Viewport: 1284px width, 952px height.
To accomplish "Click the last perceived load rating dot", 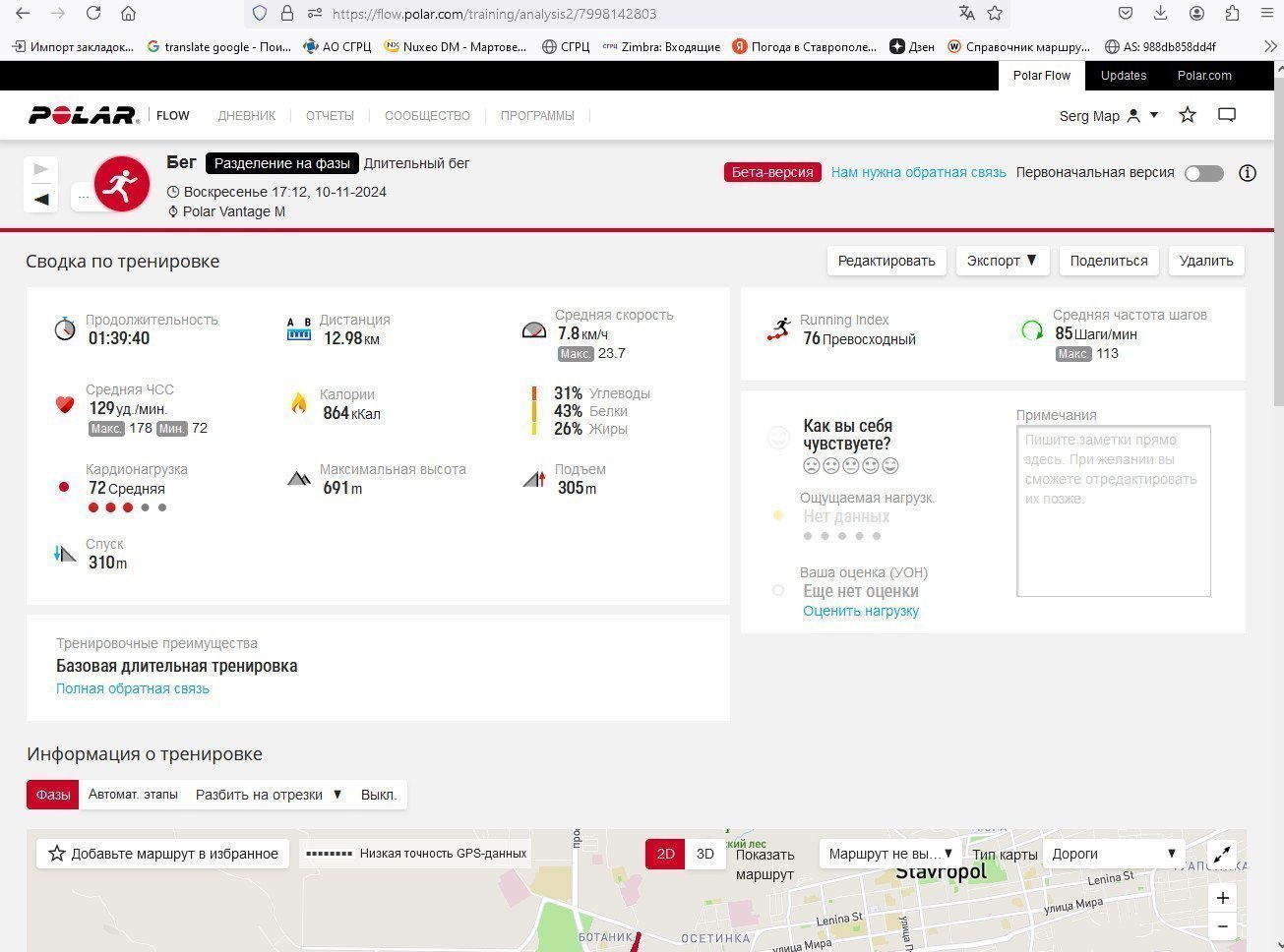I will point(877,536).
